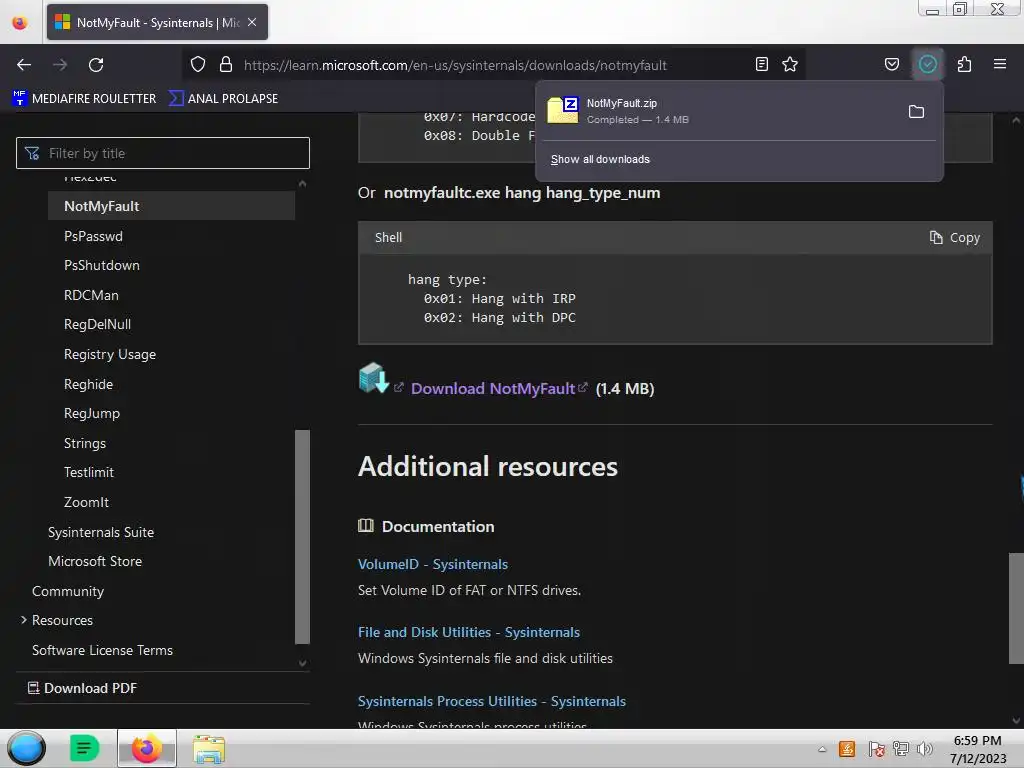
Task: Click Download PDF
Action: [x=82, y=688]
